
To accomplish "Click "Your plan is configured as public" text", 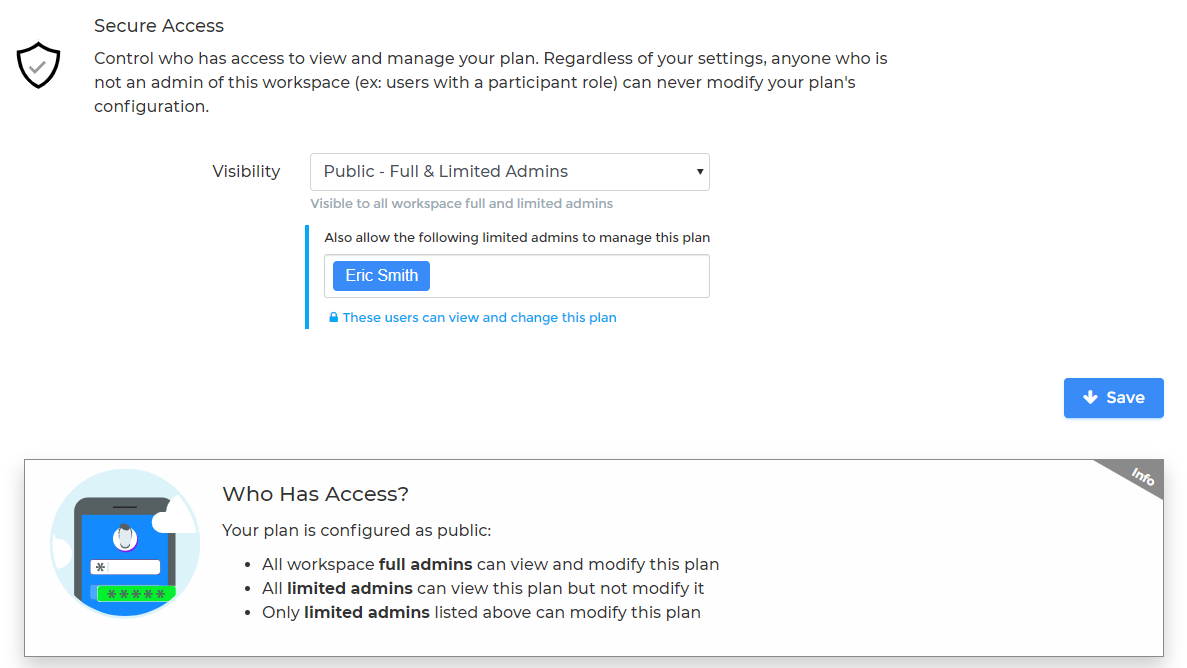I will (357, 530).
